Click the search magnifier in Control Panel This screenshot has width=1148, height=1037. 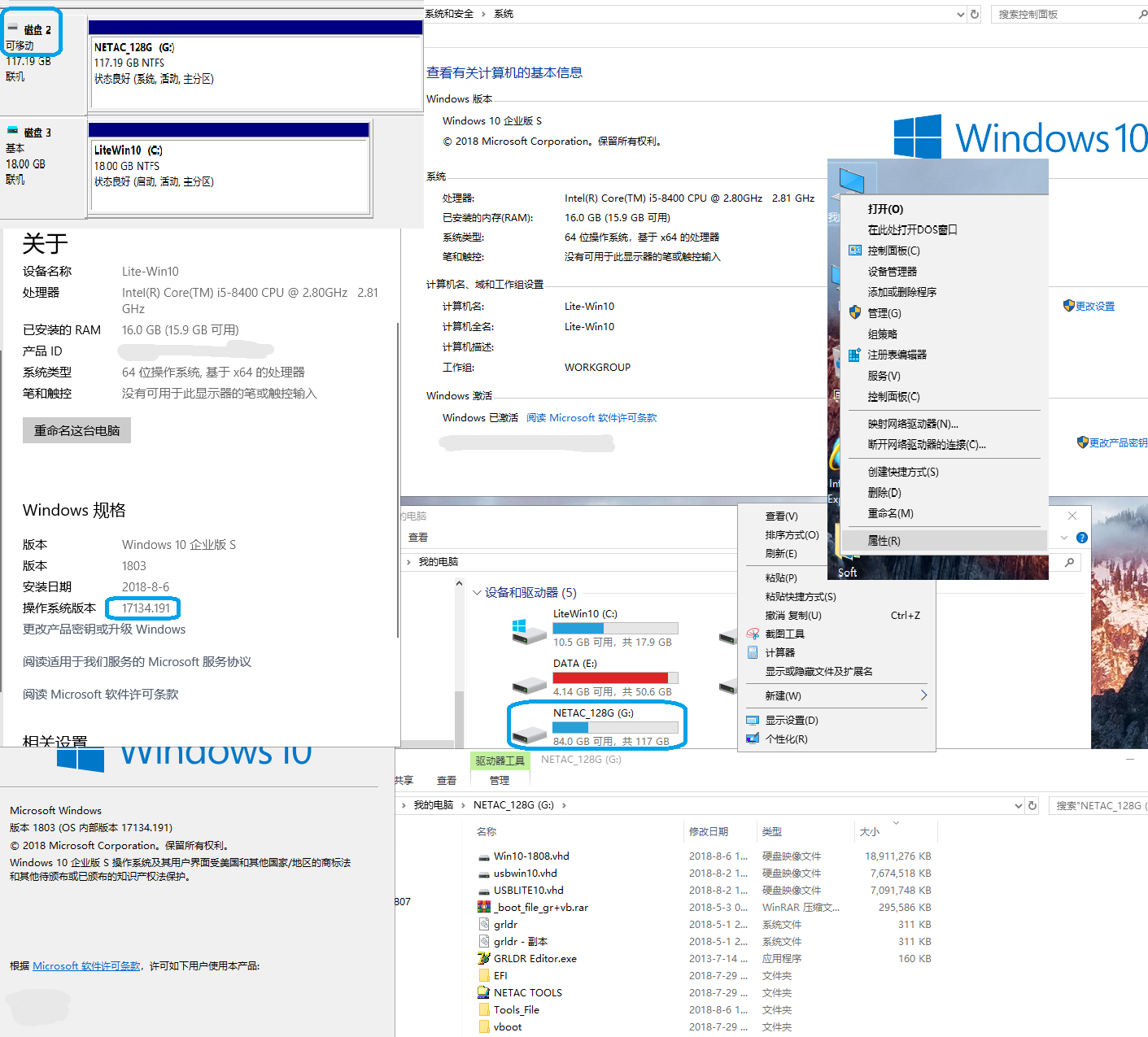1142,14
